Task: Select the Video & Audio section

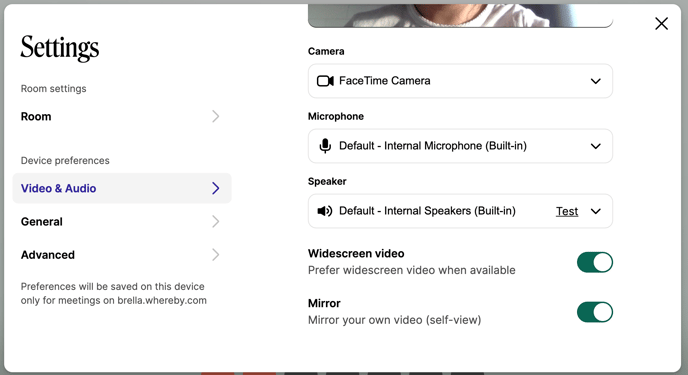Action: tap(122, 188)
